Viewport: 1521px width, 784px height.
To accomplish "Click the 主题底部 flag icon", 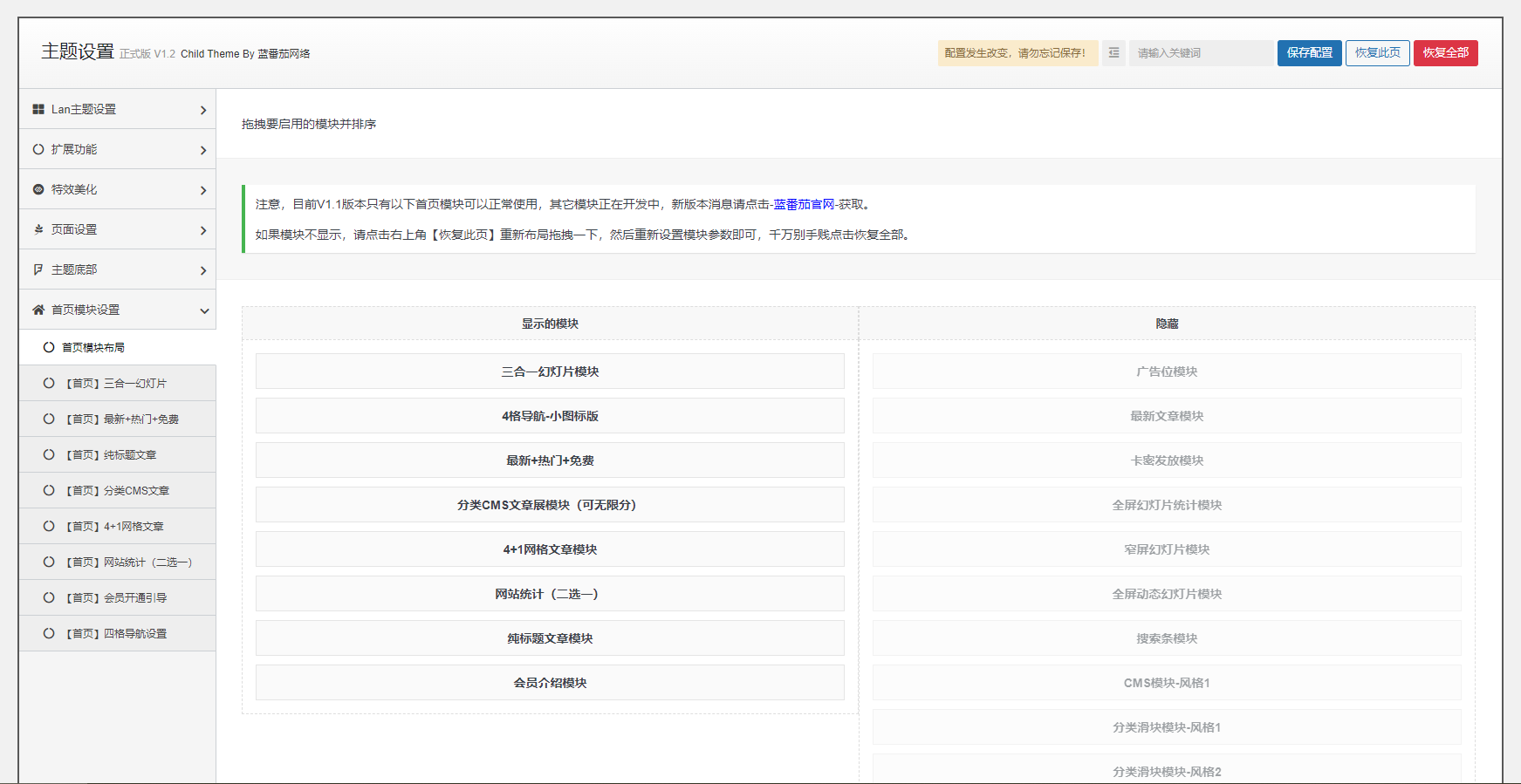I will pyautogui.click(x=38, y=269).
